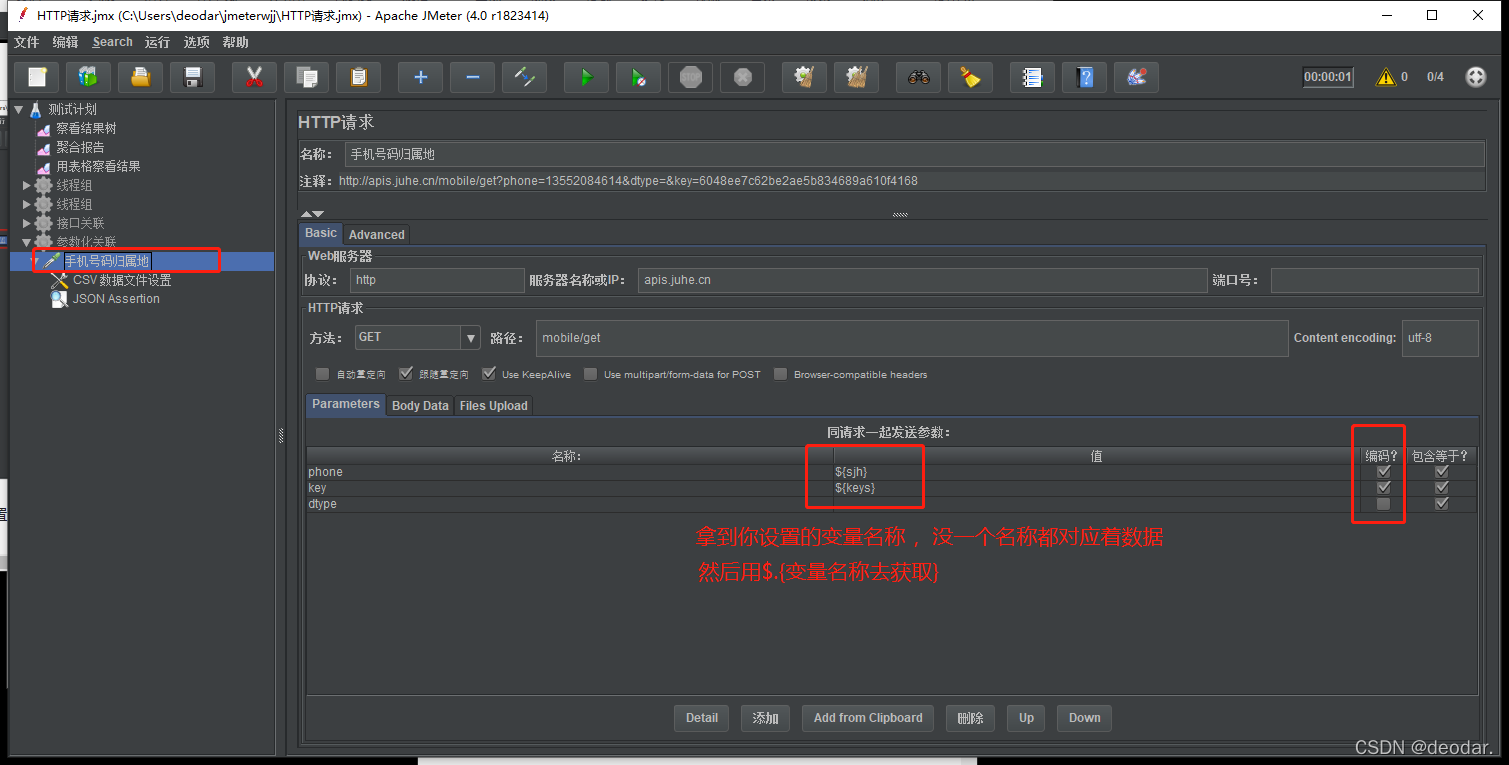Click the 添加 button
Image resolution: width=1509 pixels, height=765 pixels.
[765, 718]
